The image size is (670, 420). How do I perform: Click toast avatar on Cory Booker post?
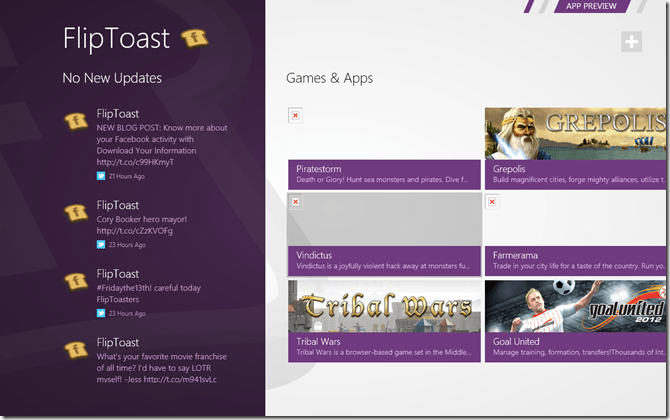click(76, 211)
